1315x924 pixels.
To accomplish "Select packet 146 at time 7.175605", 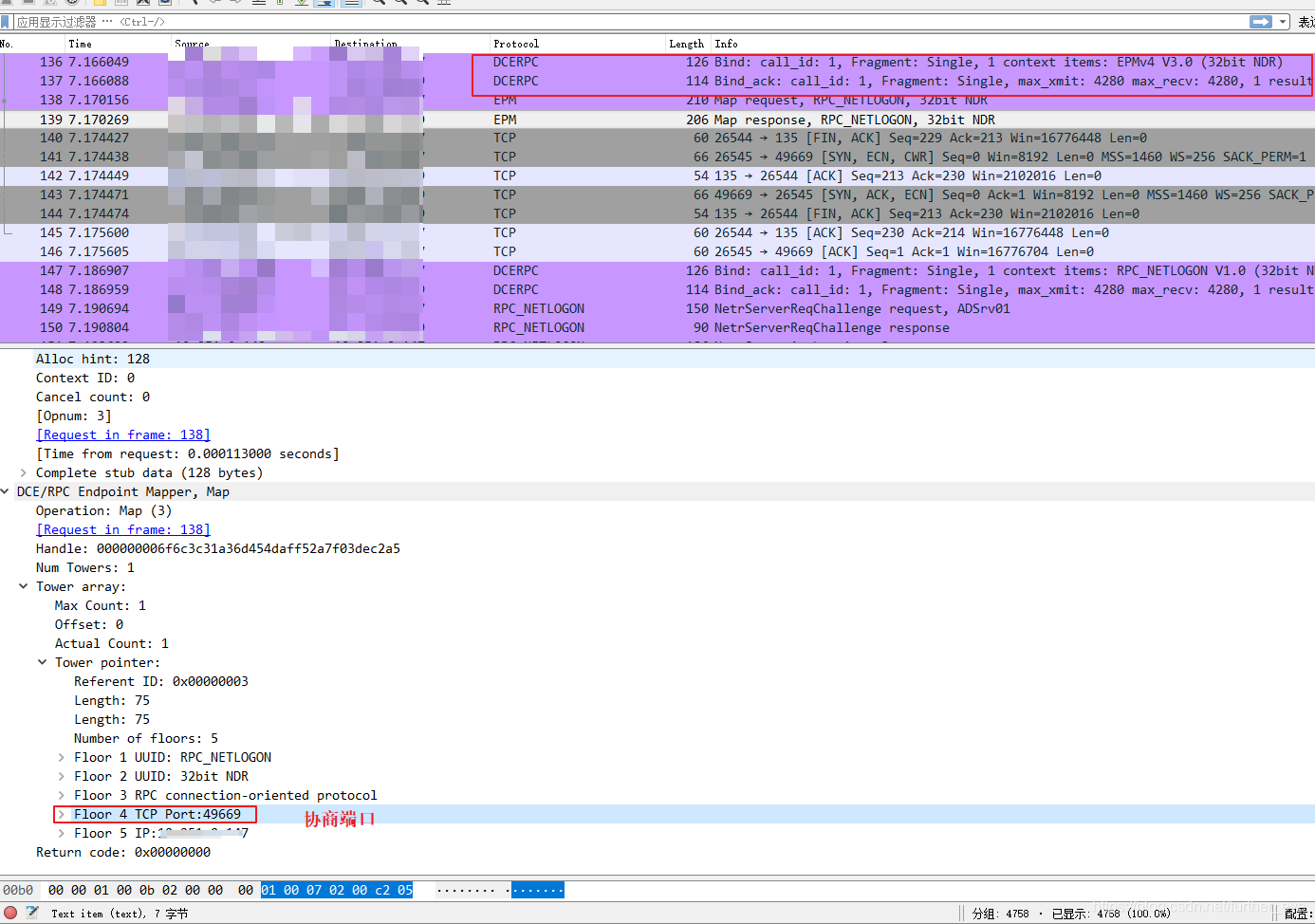I will [657, 251].
